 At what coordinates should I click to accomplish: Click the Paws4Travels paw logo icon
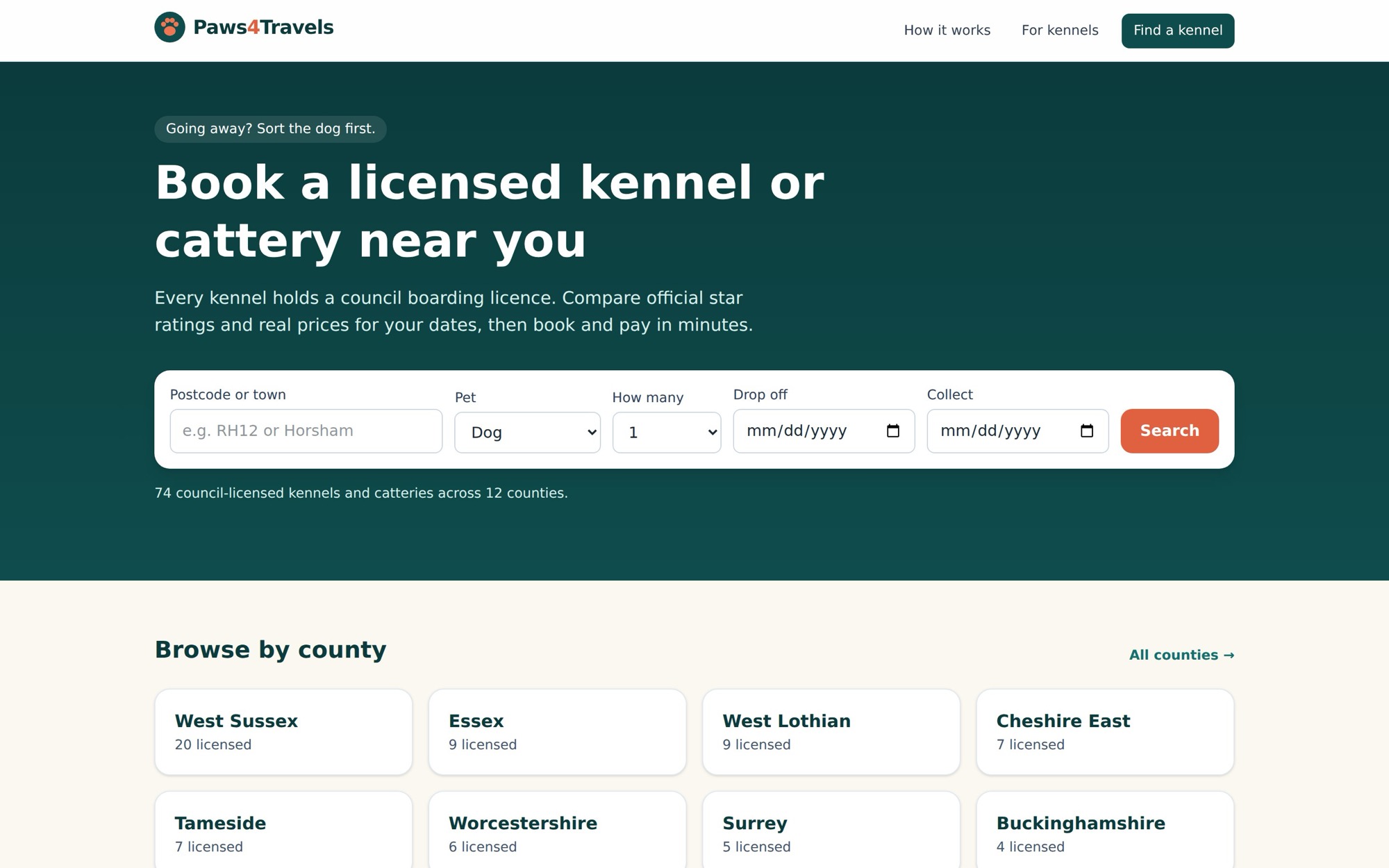(169, 27)
